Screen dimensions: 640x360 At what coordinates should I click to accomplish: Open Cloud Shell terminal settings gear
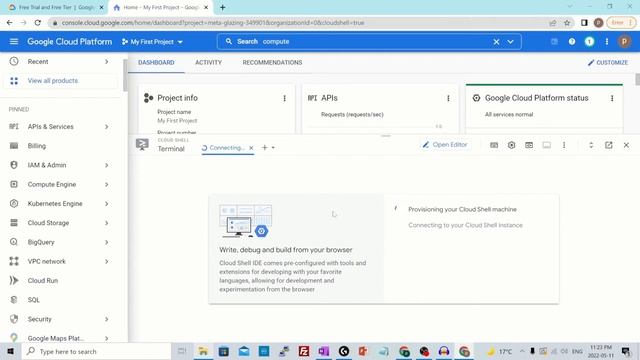tap(511, 145)
